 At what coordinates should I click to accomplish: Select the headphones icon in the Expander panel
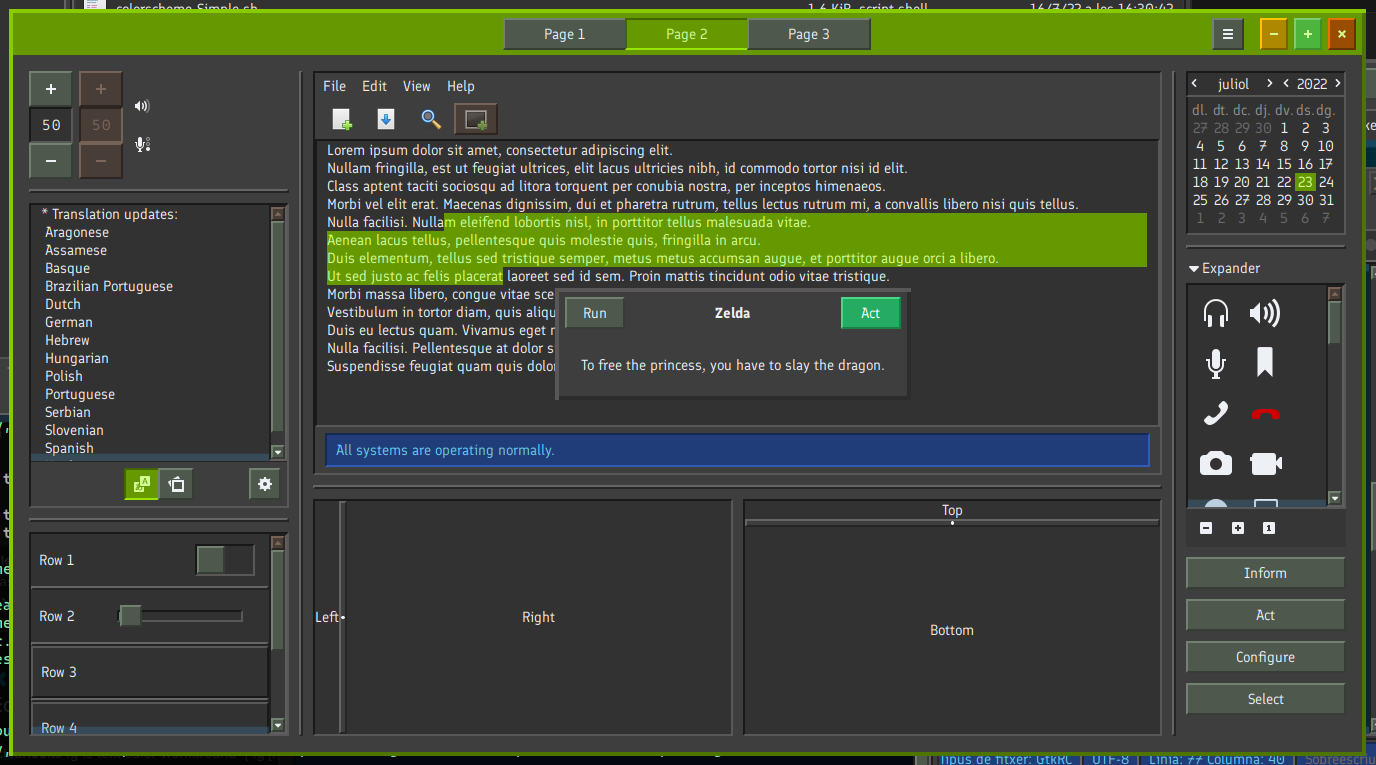tap(1215, 314)
